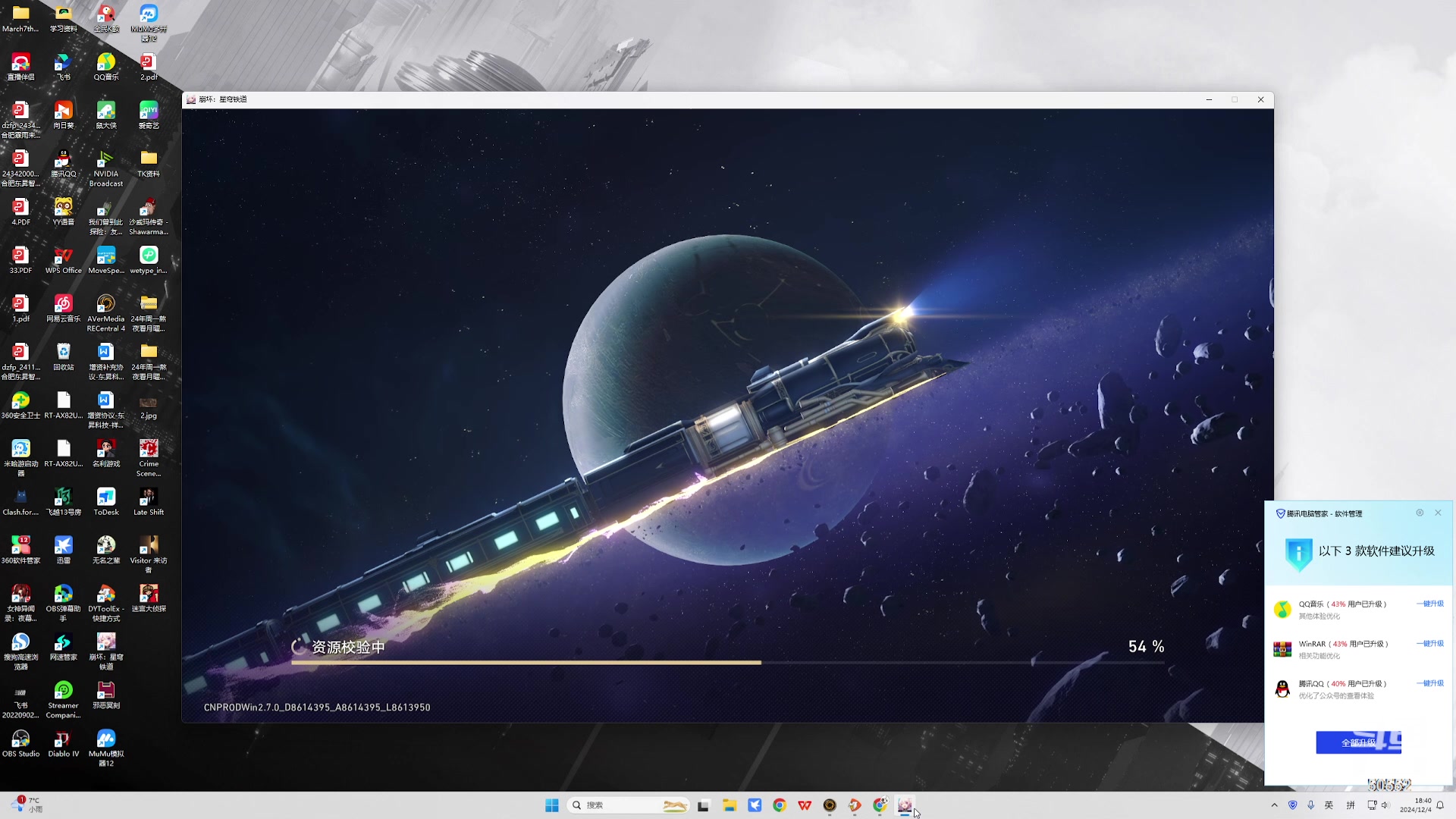Click the microphone icon in system tray

pos(1310,805)
